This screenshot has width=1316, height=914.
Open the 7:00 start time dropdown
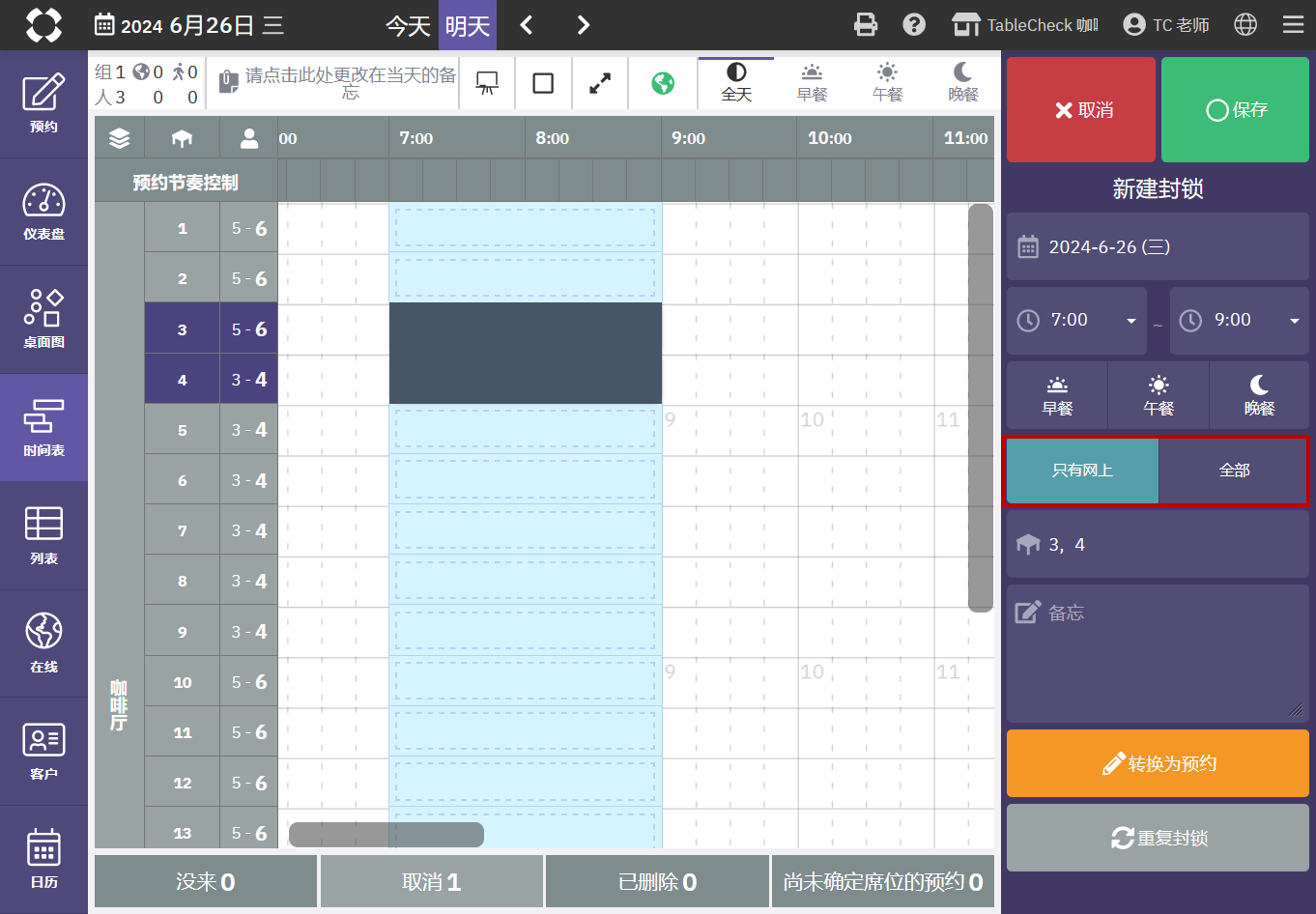(1076, 321)
